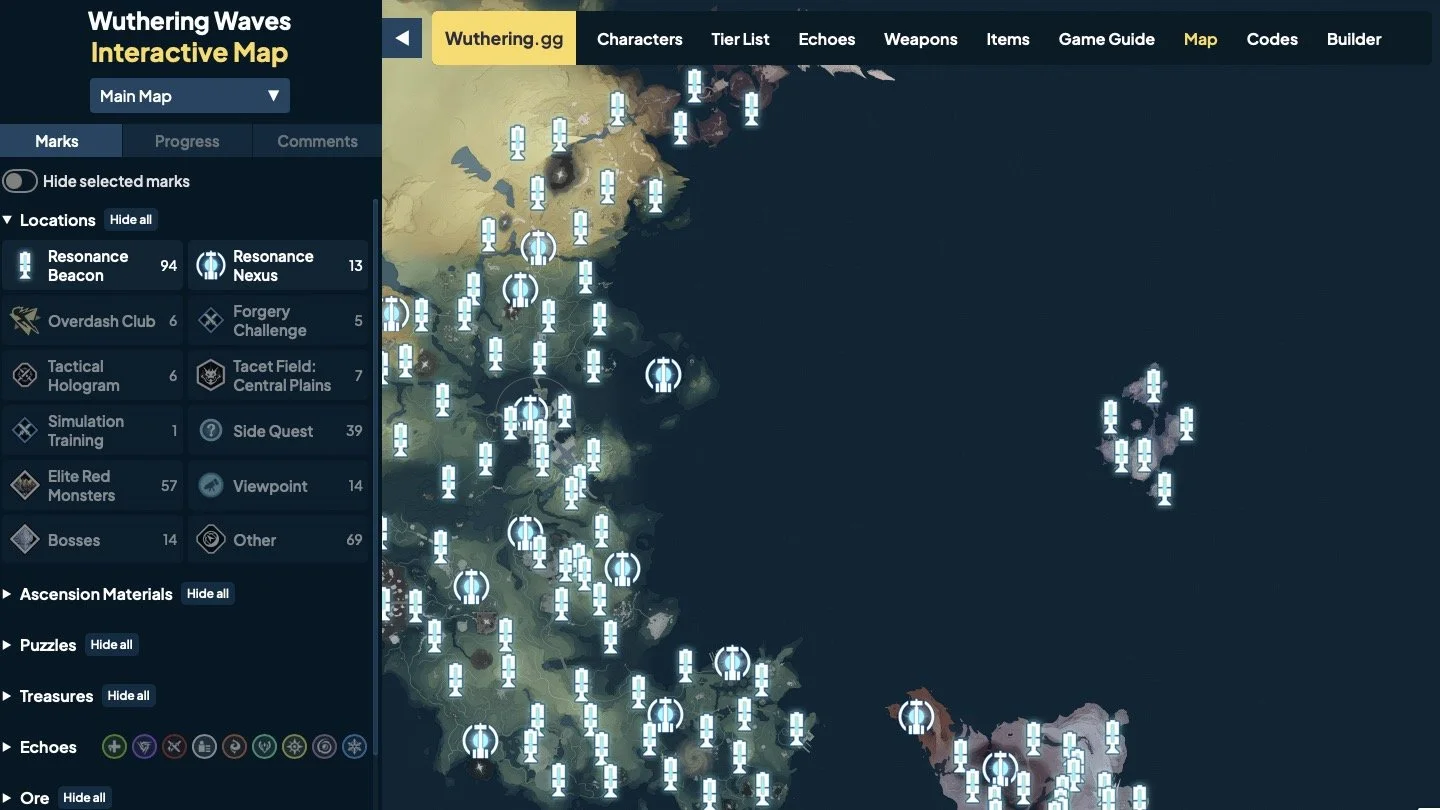Enable Tacet Field: Central Plains marks
Screen dimensions: 1440x810
[278, 376]
